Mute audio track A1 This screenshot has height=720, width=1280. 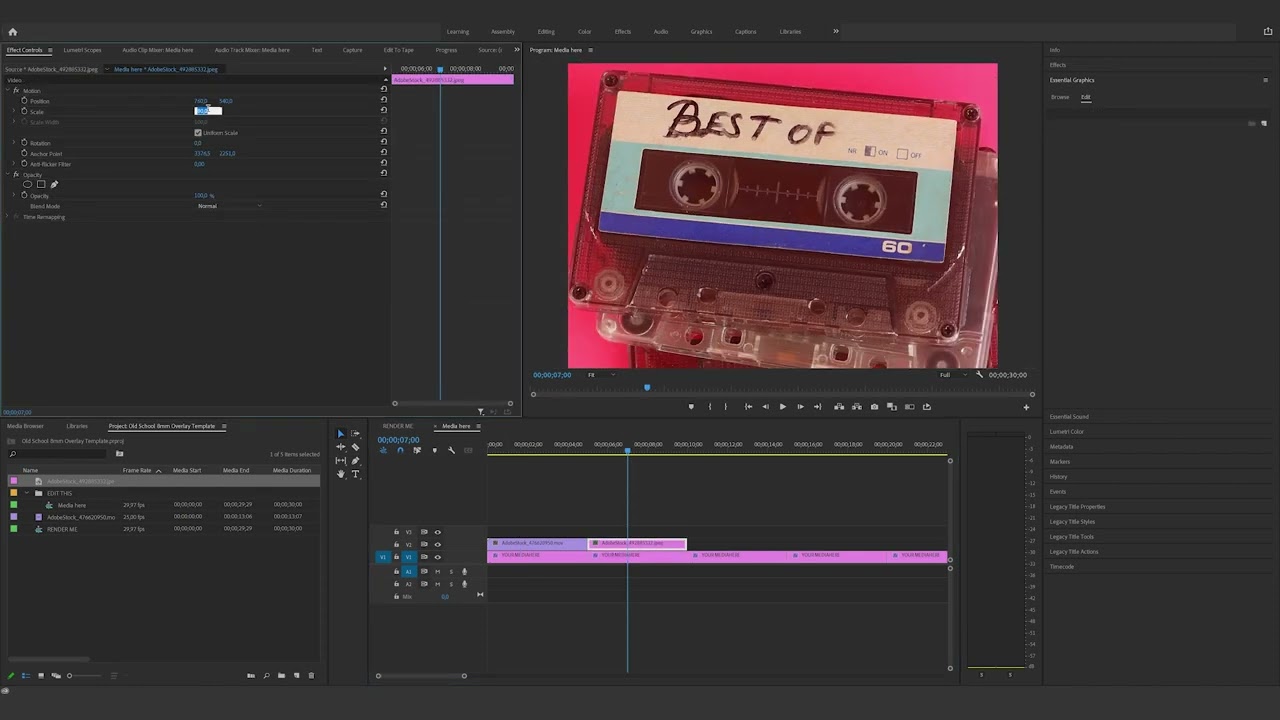[x=437, y=571]
